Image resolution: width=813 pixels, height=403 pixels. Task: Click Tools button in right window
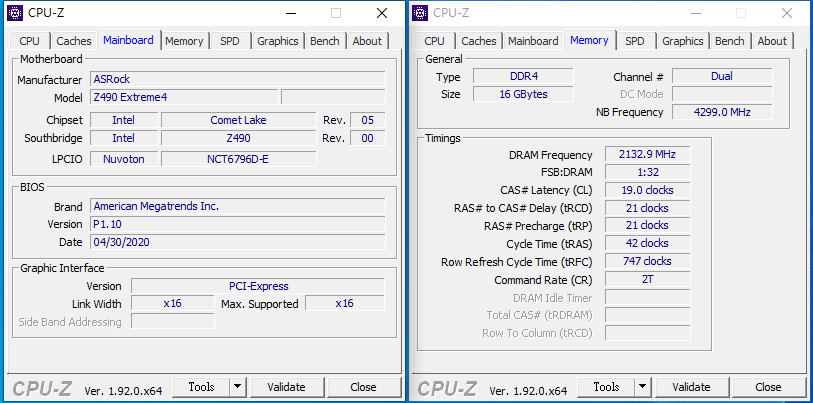[x=606, y=387]
